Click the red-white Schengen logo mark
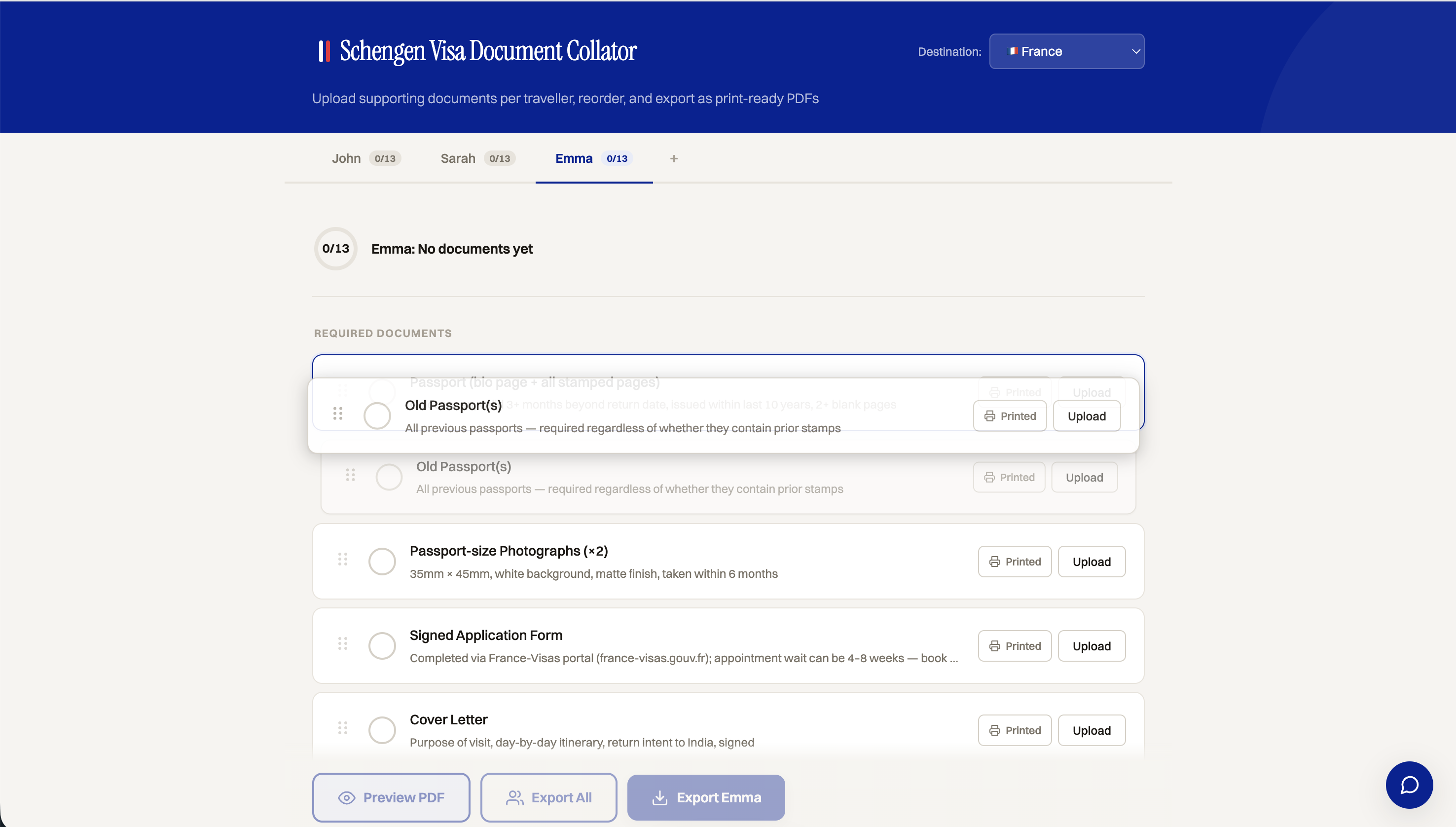This screenshot has height=827, width=1456. pos(324,51)
